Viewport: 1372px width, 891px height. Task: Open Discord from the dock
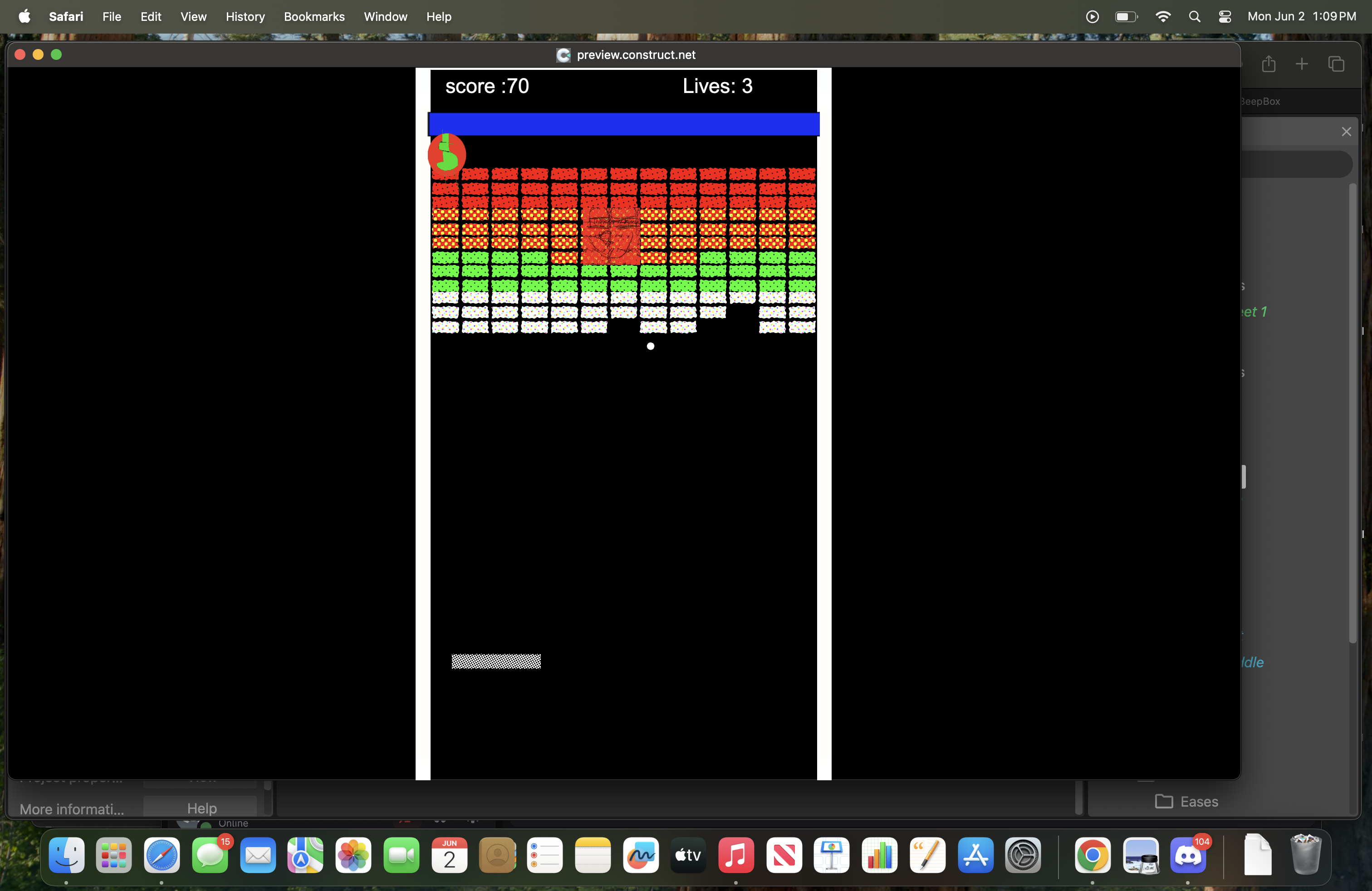click(x=1187, y=855)
